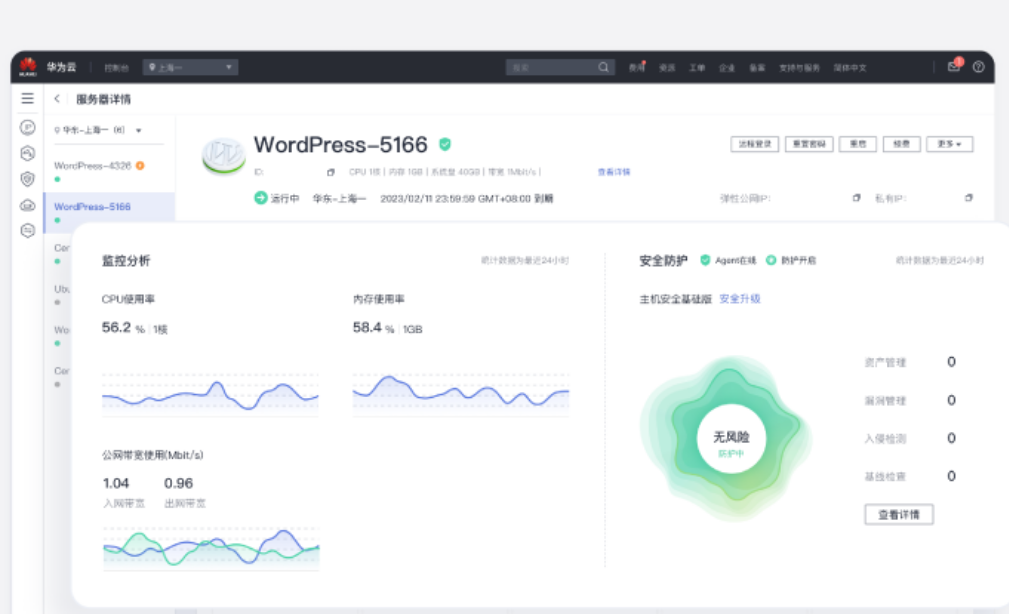
Task: Click green shield badge beside WordPress-5166 title
Action: pyautogui.click(x=445, y=144)
